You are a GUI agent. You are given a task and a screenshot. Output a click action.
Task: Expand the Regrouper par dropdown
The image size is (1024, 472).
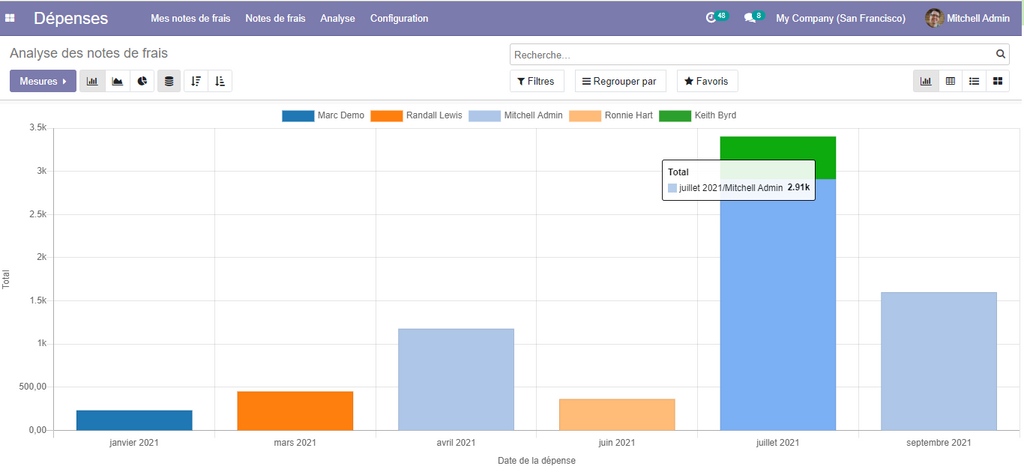click(620, 81)
